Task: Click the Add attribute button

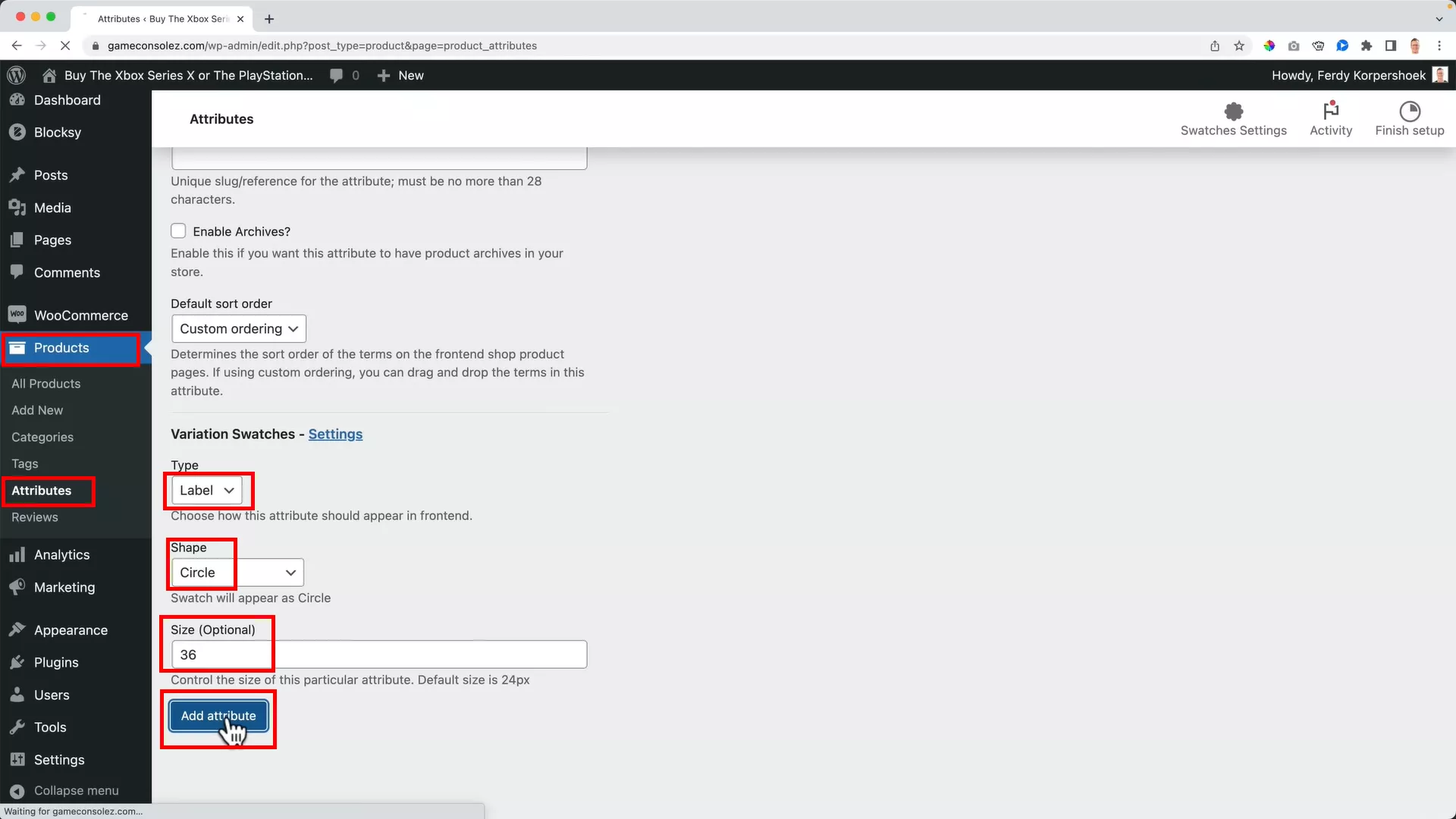Action: coord(218,715)
